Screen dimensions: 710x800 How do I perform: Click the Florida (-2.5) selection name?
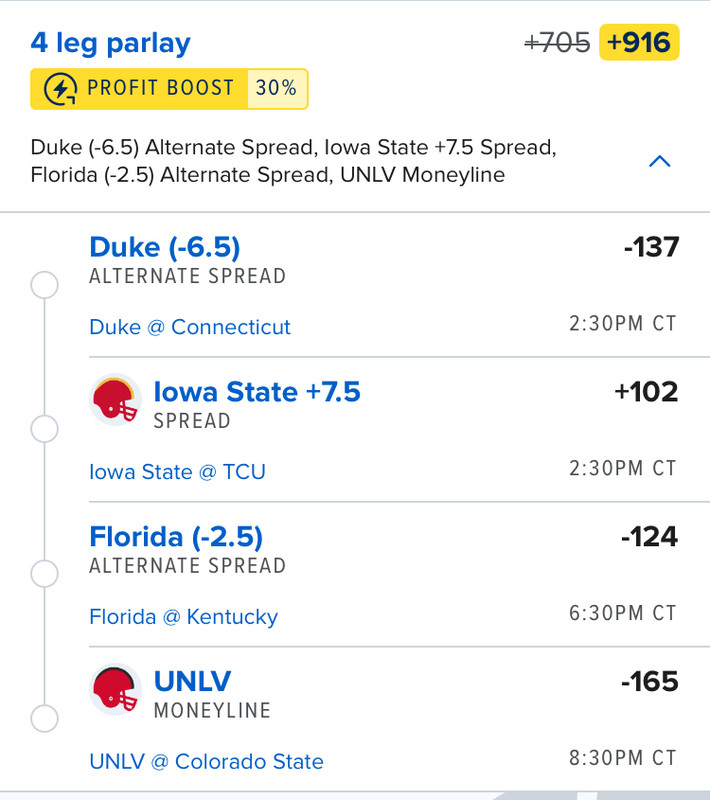[x=176, y=537]
